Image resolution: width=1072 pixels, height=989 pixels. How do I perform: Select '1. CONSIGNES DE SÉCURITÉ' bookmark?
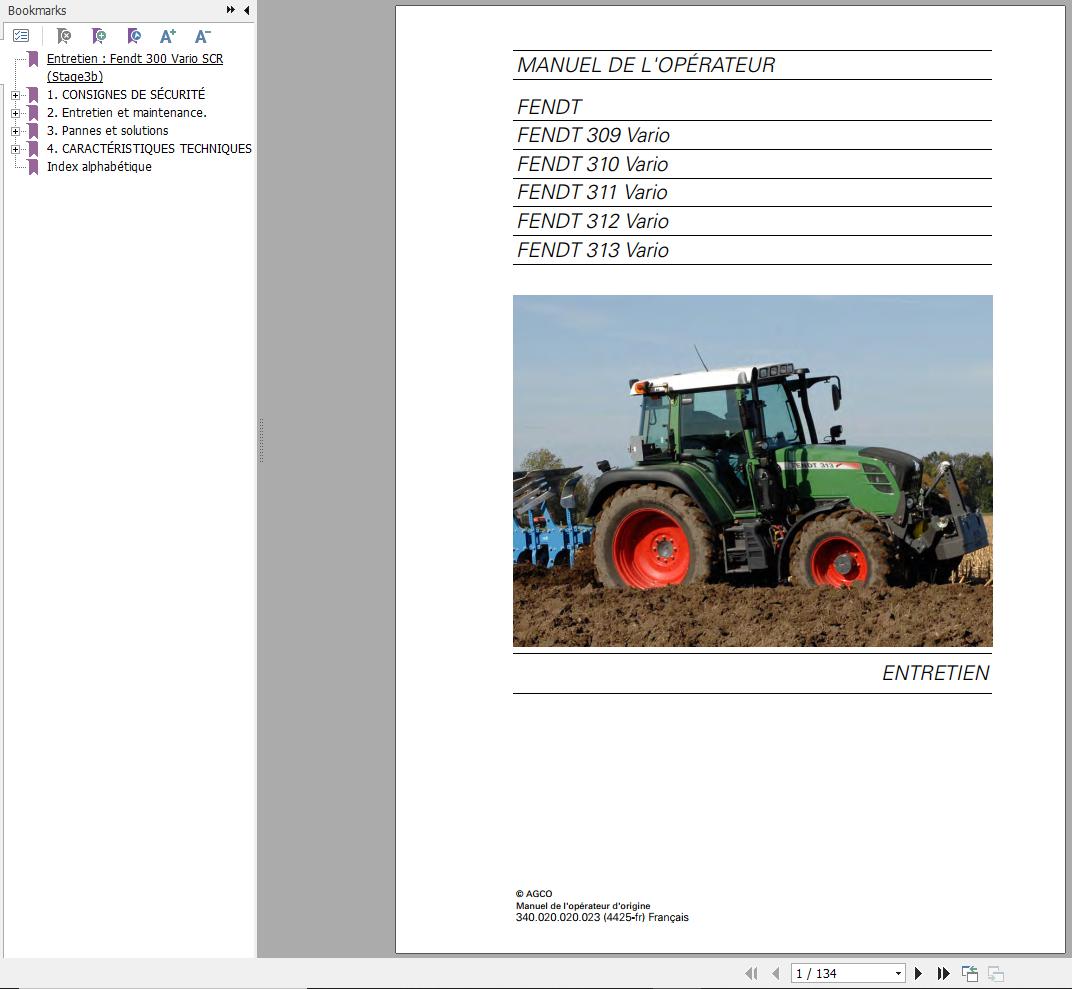coord(126,94)
